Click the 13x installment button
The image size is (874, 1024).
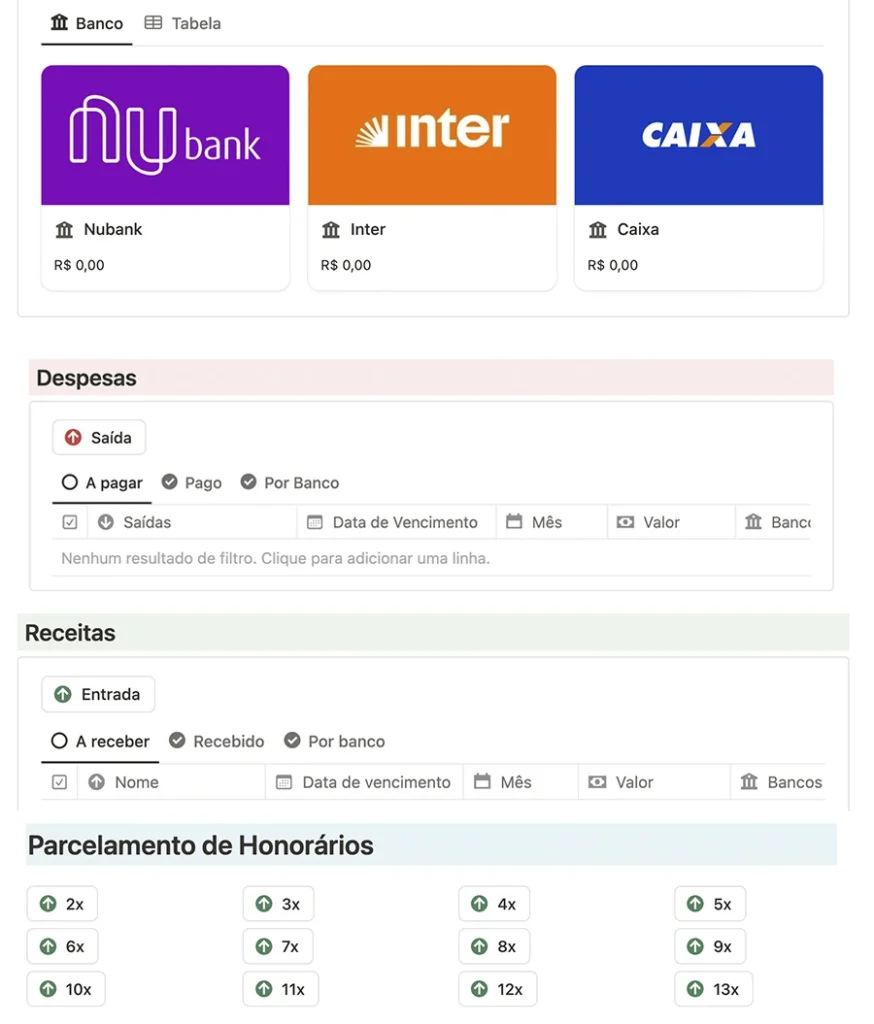[x=713, y=989]
